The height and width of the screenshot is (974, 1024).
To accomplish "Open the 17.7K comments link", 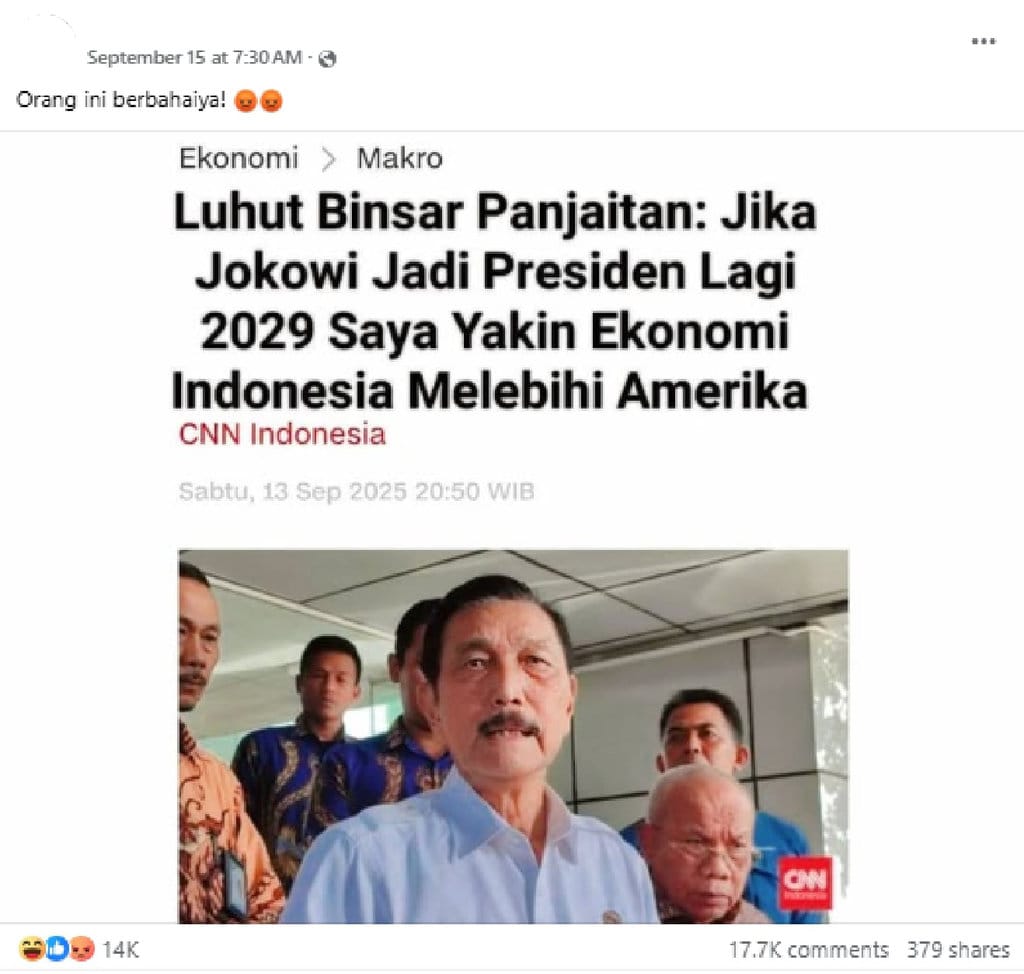I will pos(808,949).
